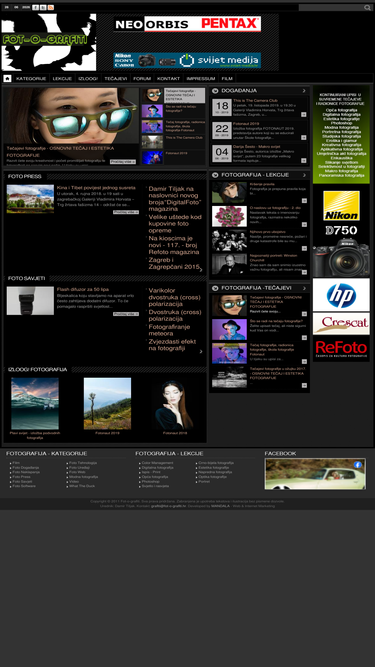Click plus icon on Fotonaut 2019 event
The width and height of the screenshot is (375, 667).
[x=304, y=137]
